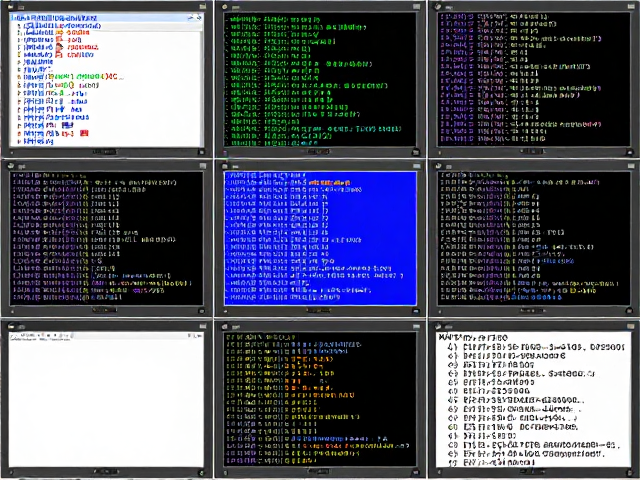Click the right-corner title icon of the tree-list window
The width and height of the screenshot is (640, 480).
tap(203, 7)
